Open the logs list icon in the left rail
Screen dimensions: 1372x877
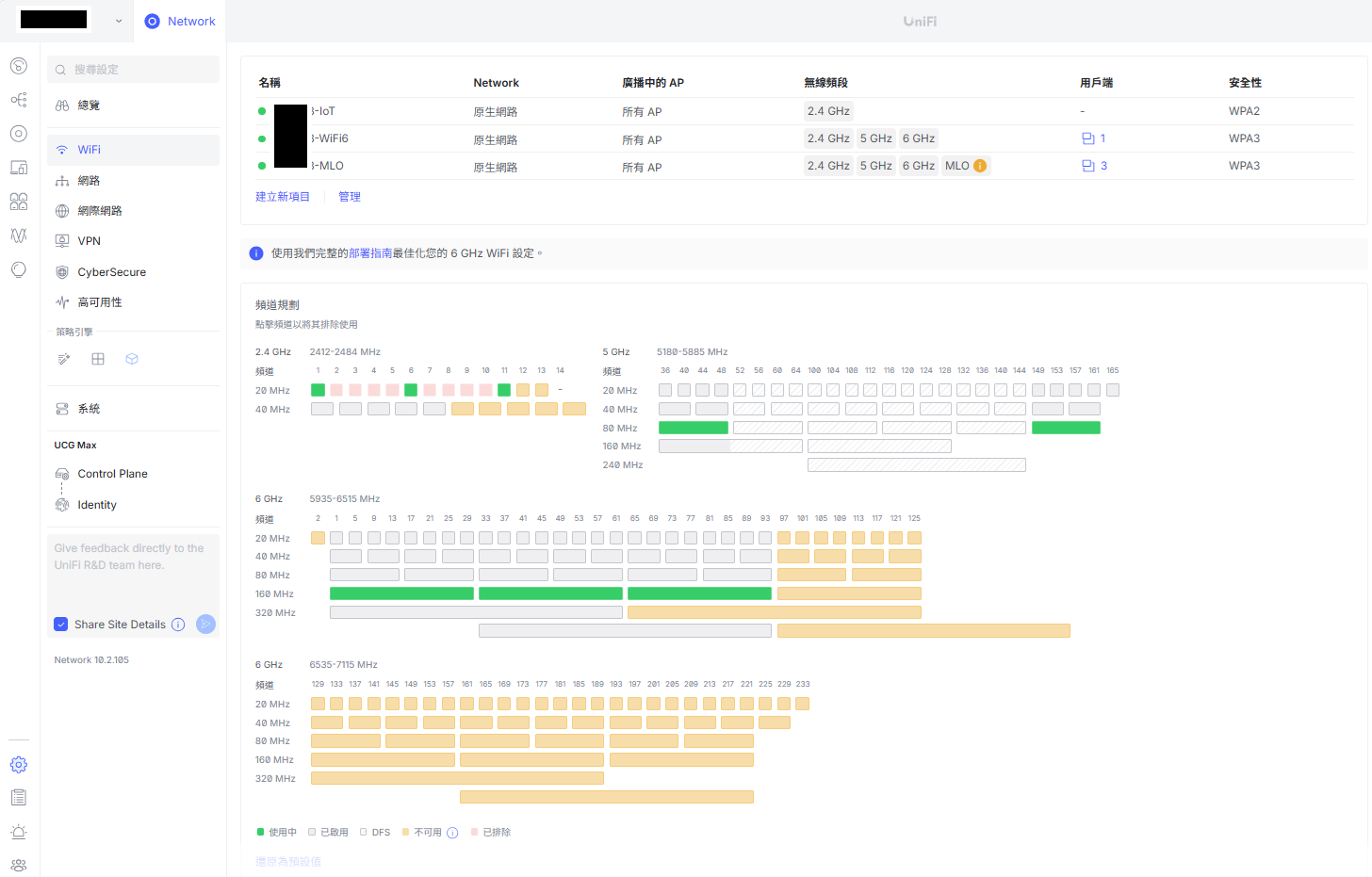pos(19,798)
